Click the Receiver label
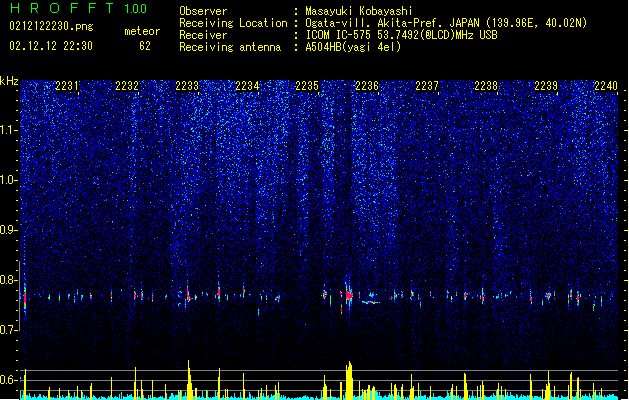 coord(203,35)
